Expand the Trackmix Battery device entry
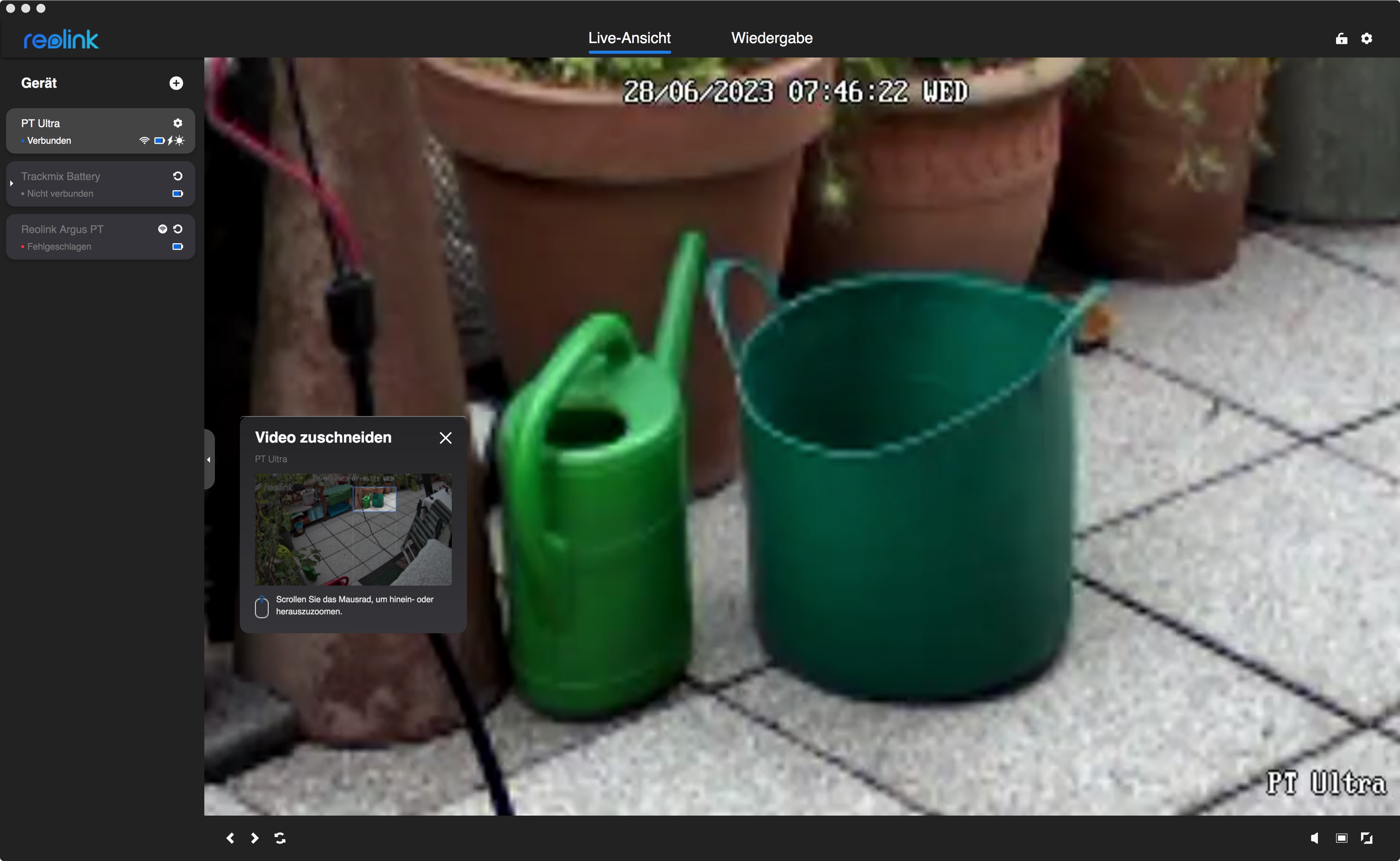Image resolution: width=1400 pixels, height=861 pixels. [x=11, y=183]
